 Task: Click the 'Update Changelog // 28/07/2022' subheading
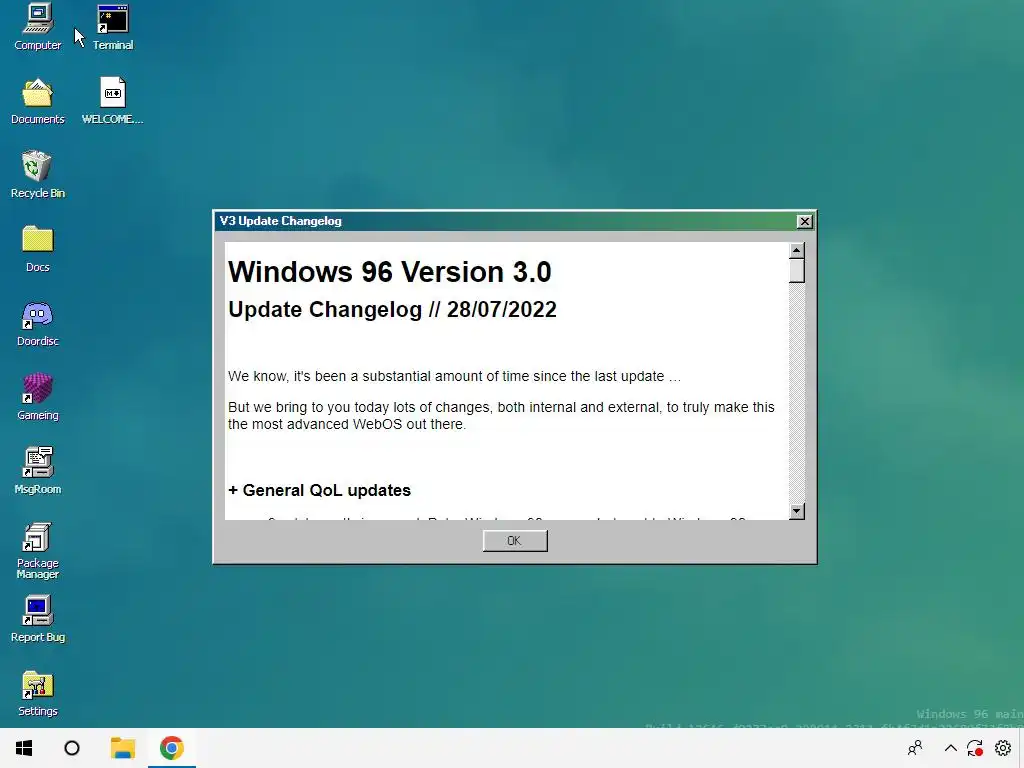tap(392, 310)
